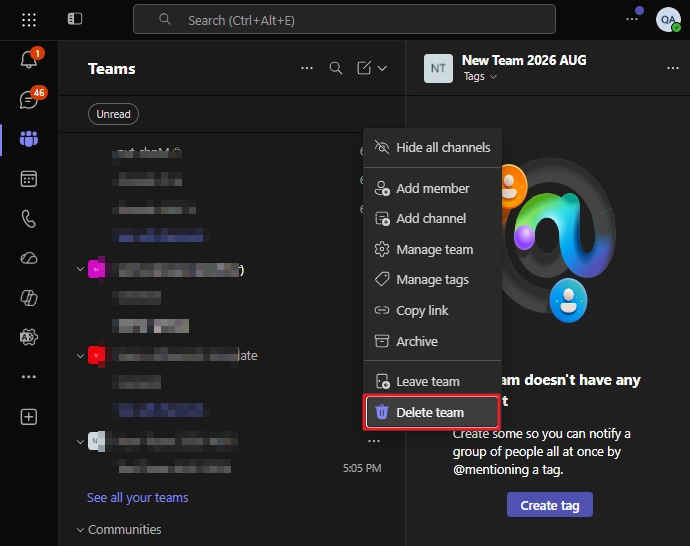Open the compose dropdown arrow
The height and width of the screenshot is (546, 690).
382,68
